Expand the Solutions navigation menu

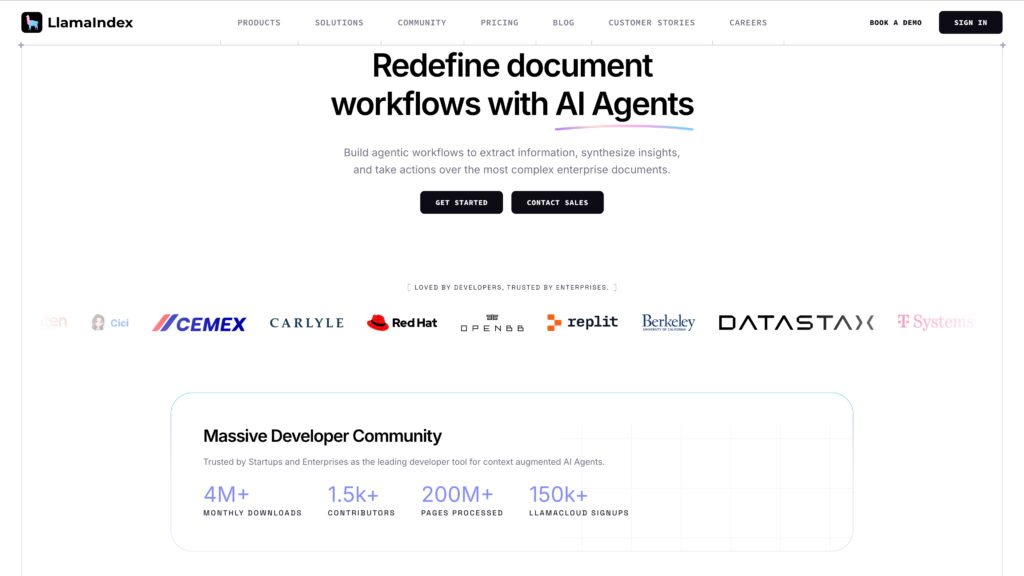pyautogui.click(x=339, y=22)
